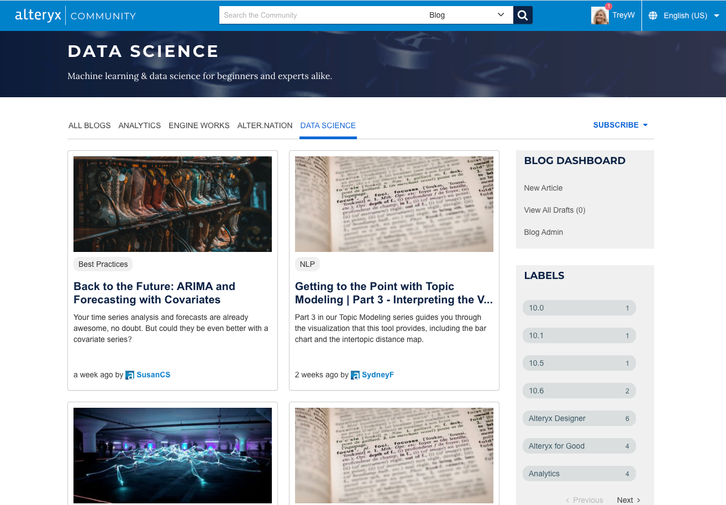Switch to the All Blogs tab
Viewport: 726px width, 505px height.
[89, 125]
